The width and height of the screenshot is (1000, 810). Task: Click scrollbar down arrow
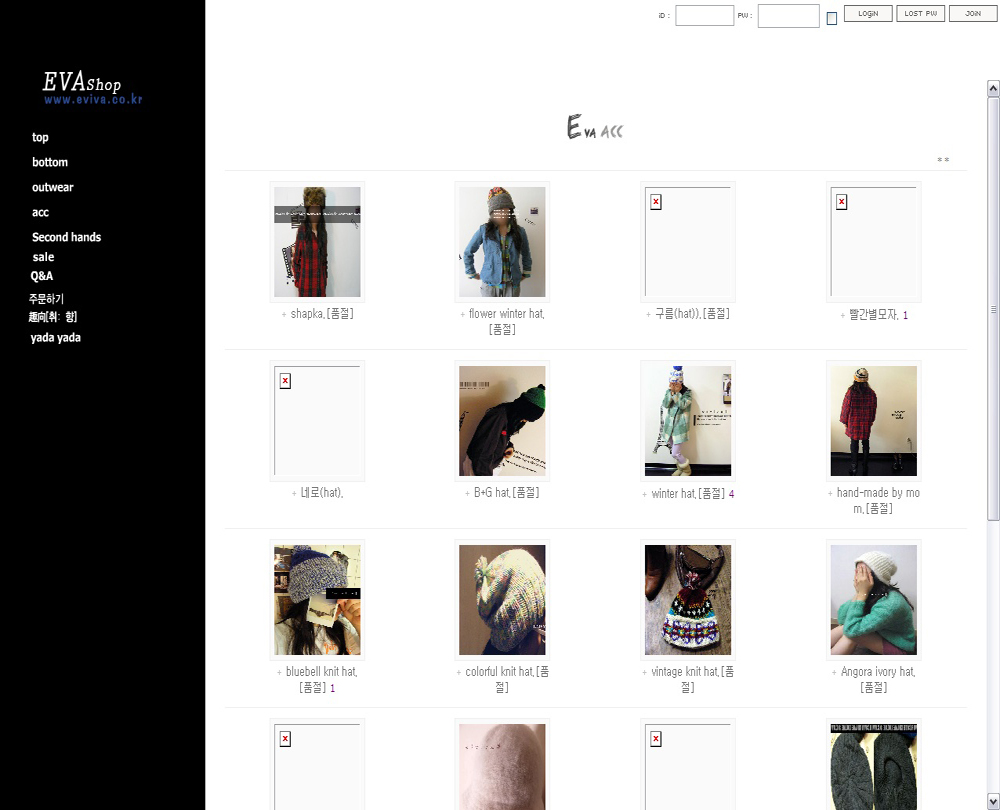pos(993,801)
